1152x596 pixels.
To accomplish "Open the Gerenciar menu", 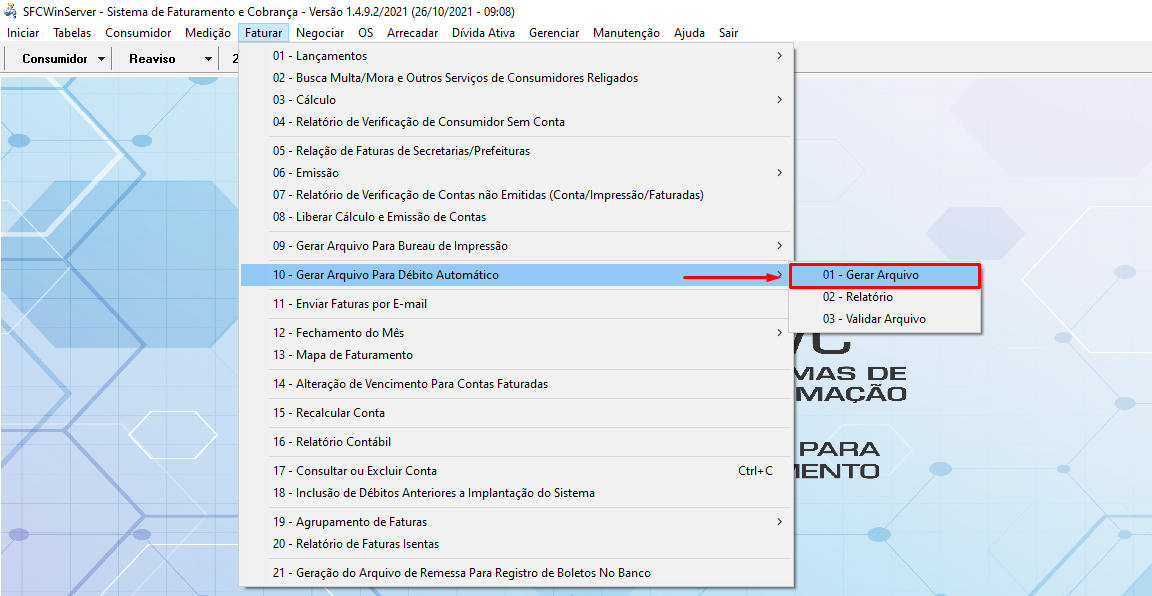I will click(x=554, y=33).
